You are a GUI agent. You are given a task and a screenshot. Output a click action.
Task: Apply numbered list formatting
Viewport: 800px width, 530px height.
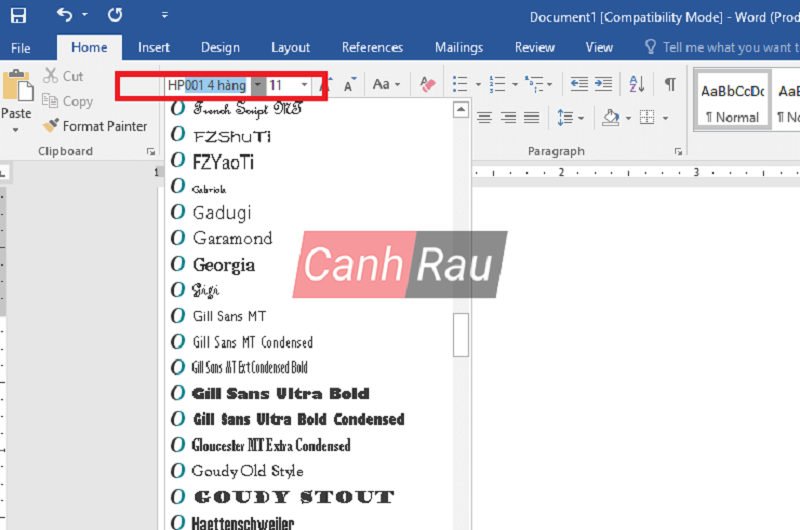pos(497,84)
